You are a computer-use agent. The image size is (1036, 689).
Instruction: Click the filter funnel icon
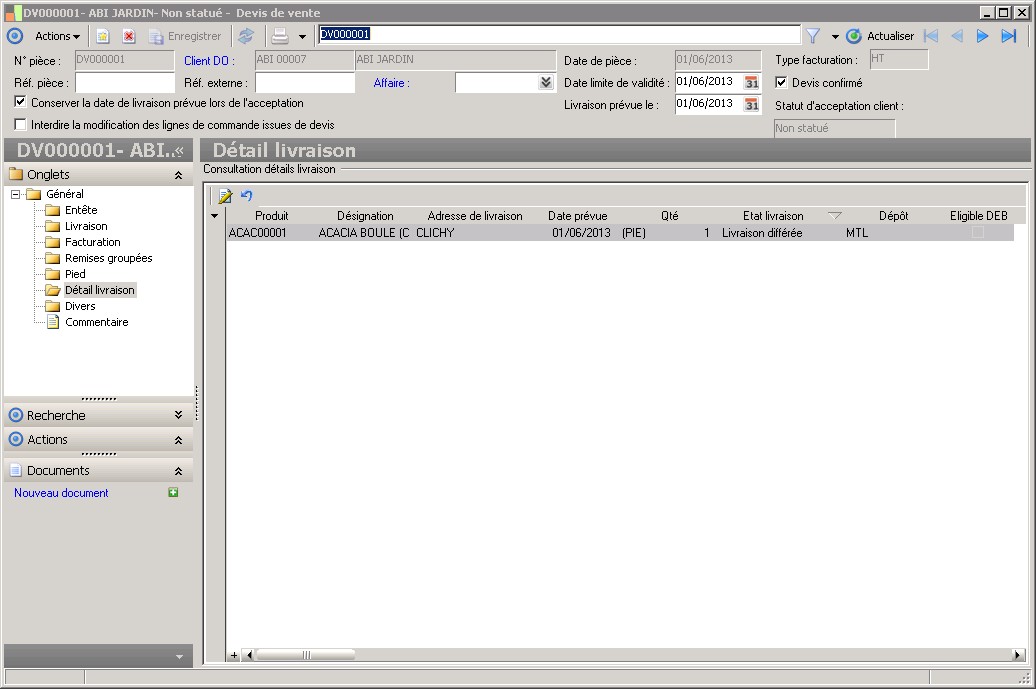tap(813, 36)
